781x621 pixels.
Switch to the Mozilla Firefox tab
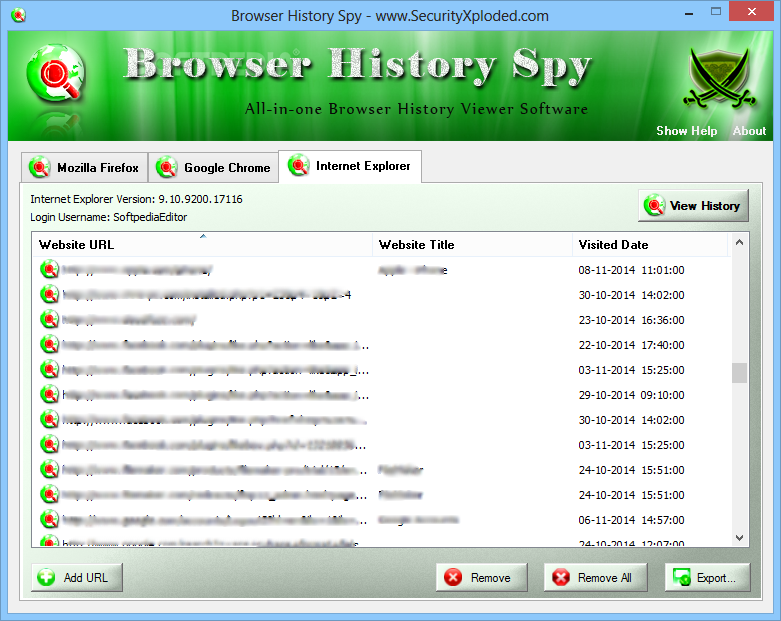tap(84, 167)
